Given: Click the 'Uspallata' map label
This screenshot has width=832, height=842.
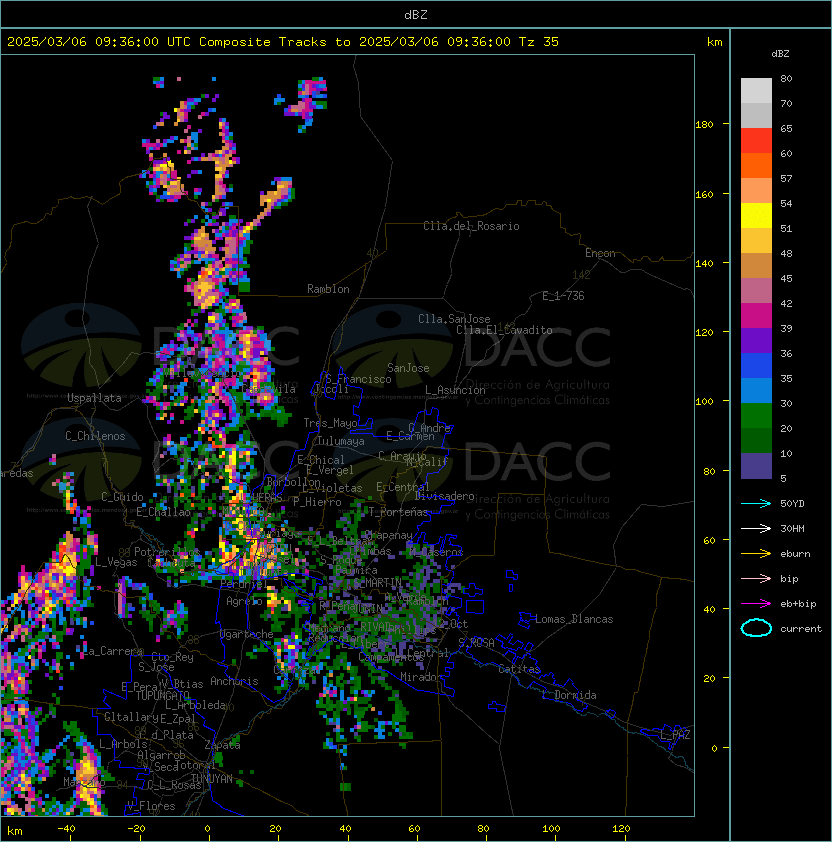Looking at the screenshot, I should (94, 398).
